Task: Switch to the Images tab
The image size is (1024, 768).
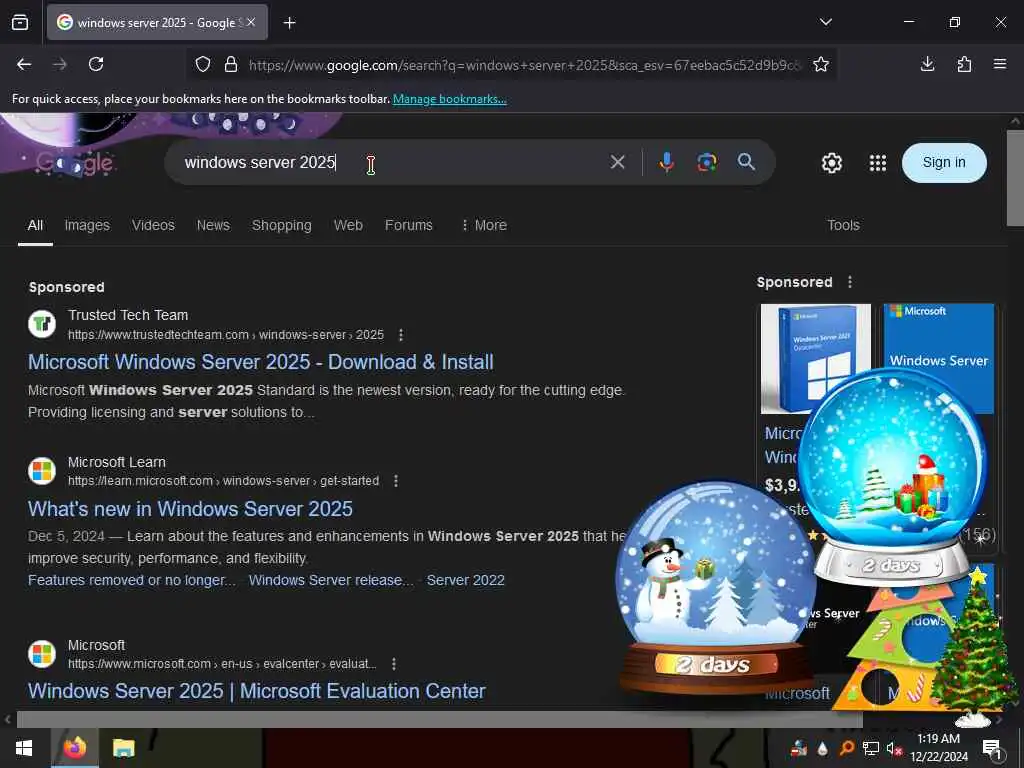Action: tap(87, 225)
